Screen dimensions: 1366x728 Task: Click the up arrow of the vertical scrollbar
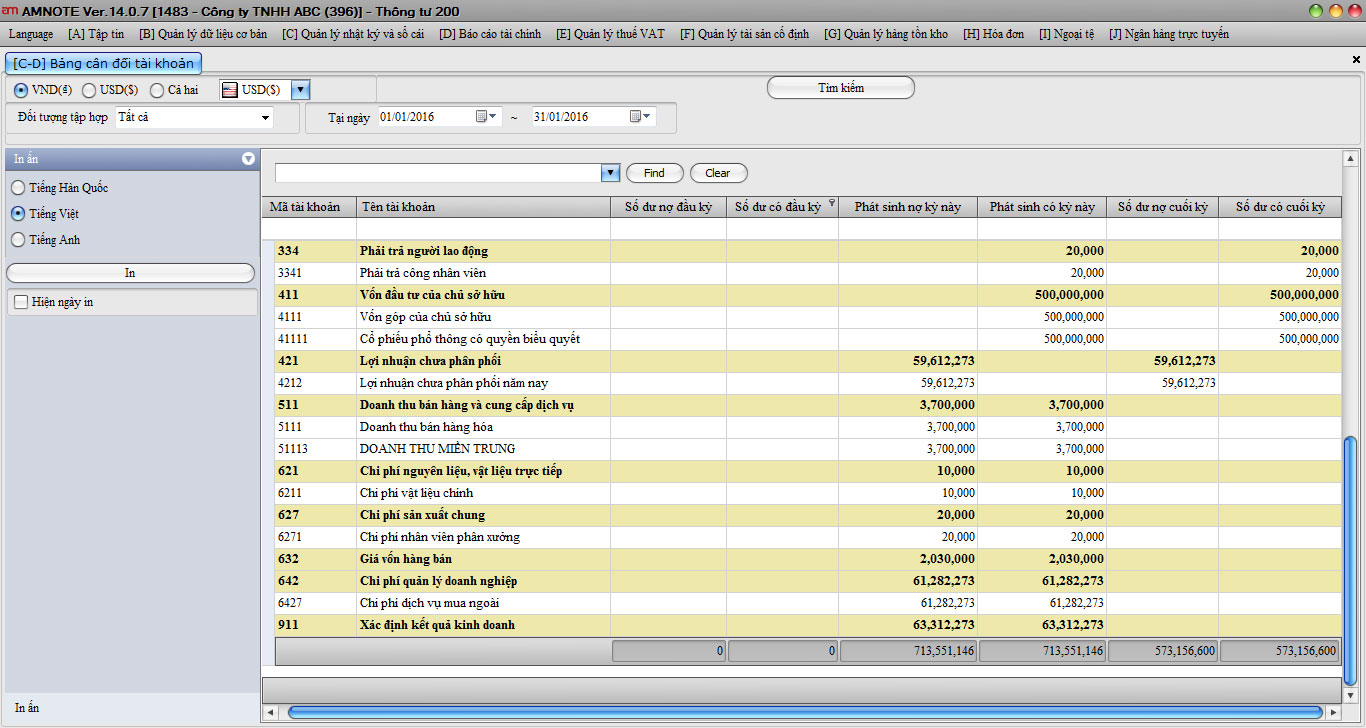pyautogui.click(x=1350, y=158)
